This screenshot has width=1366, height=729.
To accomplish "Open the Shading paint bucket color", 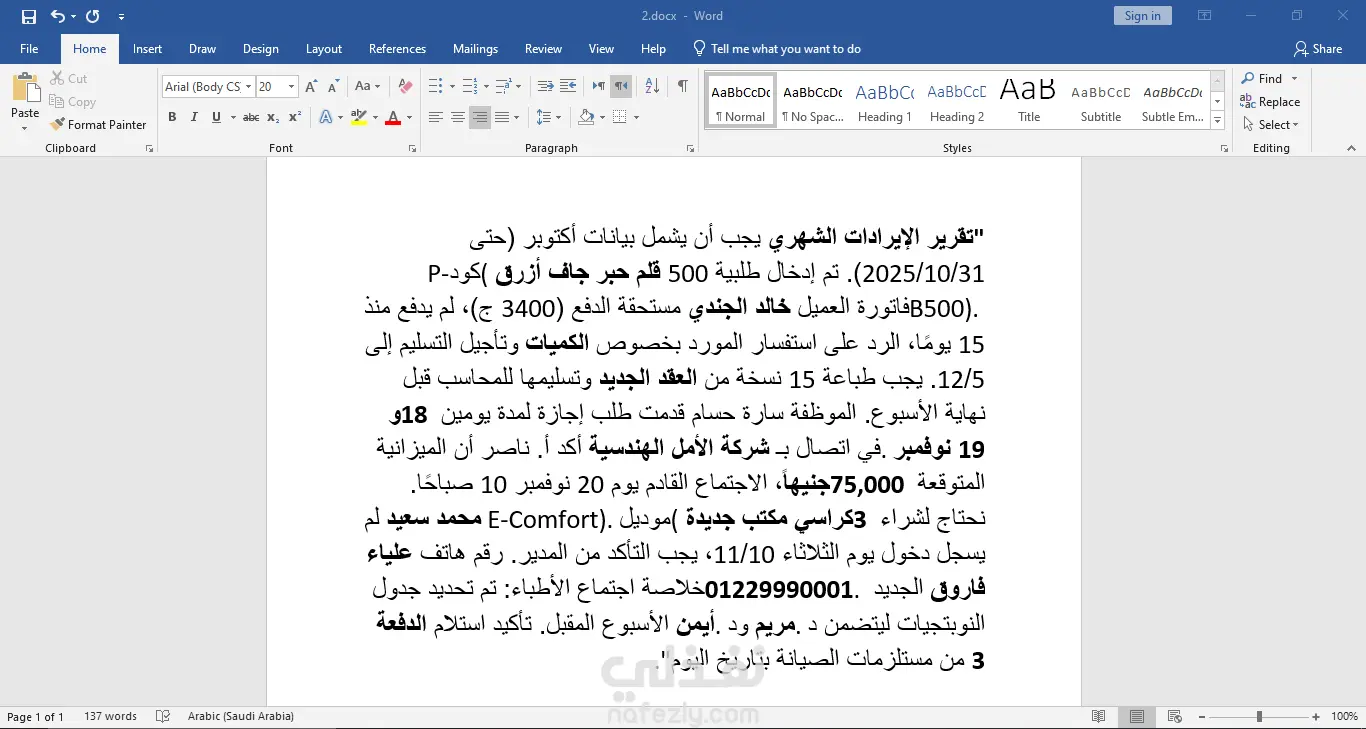I will [x=586, y=117].
